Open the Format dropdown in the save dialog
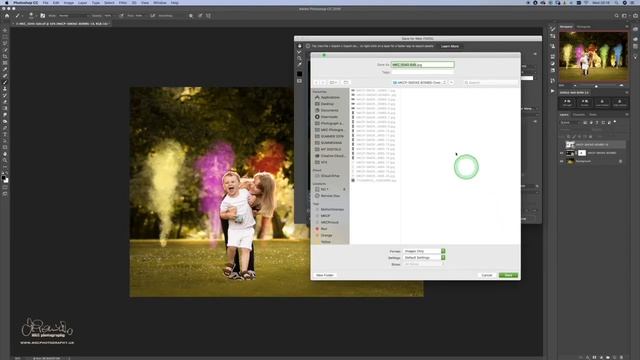Image resolution: width=640 pixels, height=360 pixels. [x=424, y=251]
